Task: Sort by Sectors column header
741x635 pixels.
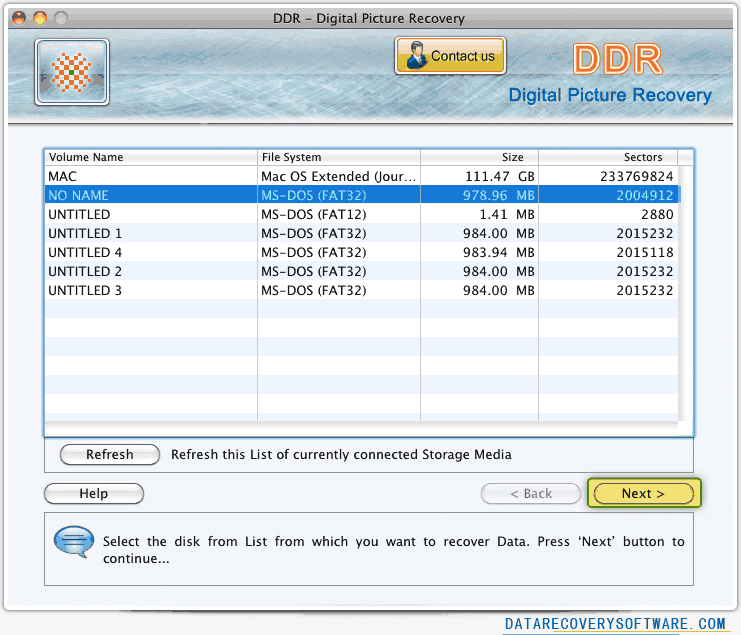Action: 608,157
